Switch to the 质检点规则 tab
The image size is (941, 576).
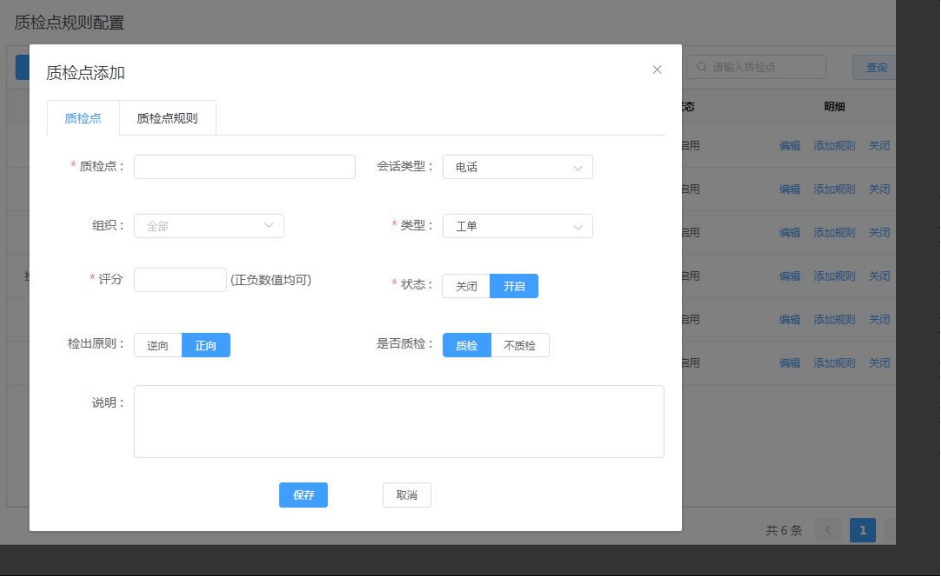[167, 118]
